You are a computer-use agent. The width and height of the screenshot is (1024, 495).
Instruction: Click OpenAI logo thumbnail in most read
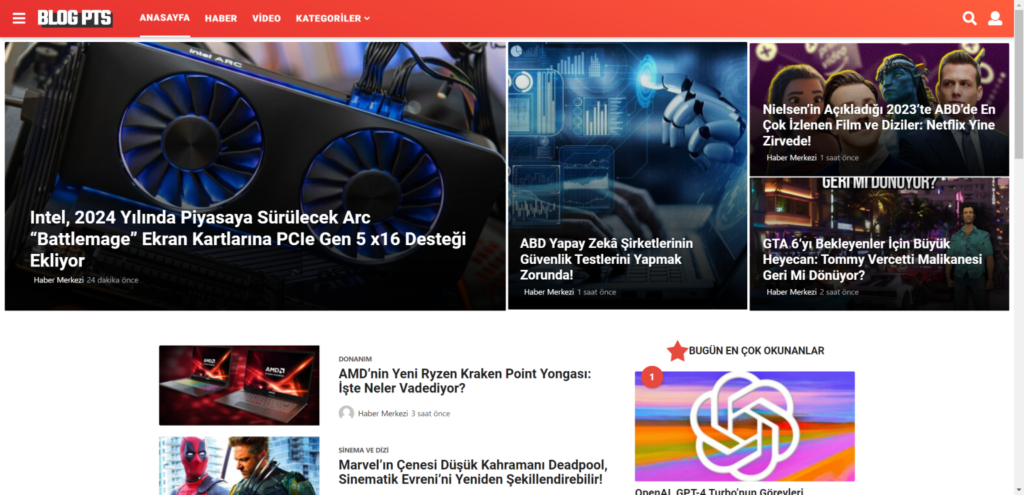744,426
